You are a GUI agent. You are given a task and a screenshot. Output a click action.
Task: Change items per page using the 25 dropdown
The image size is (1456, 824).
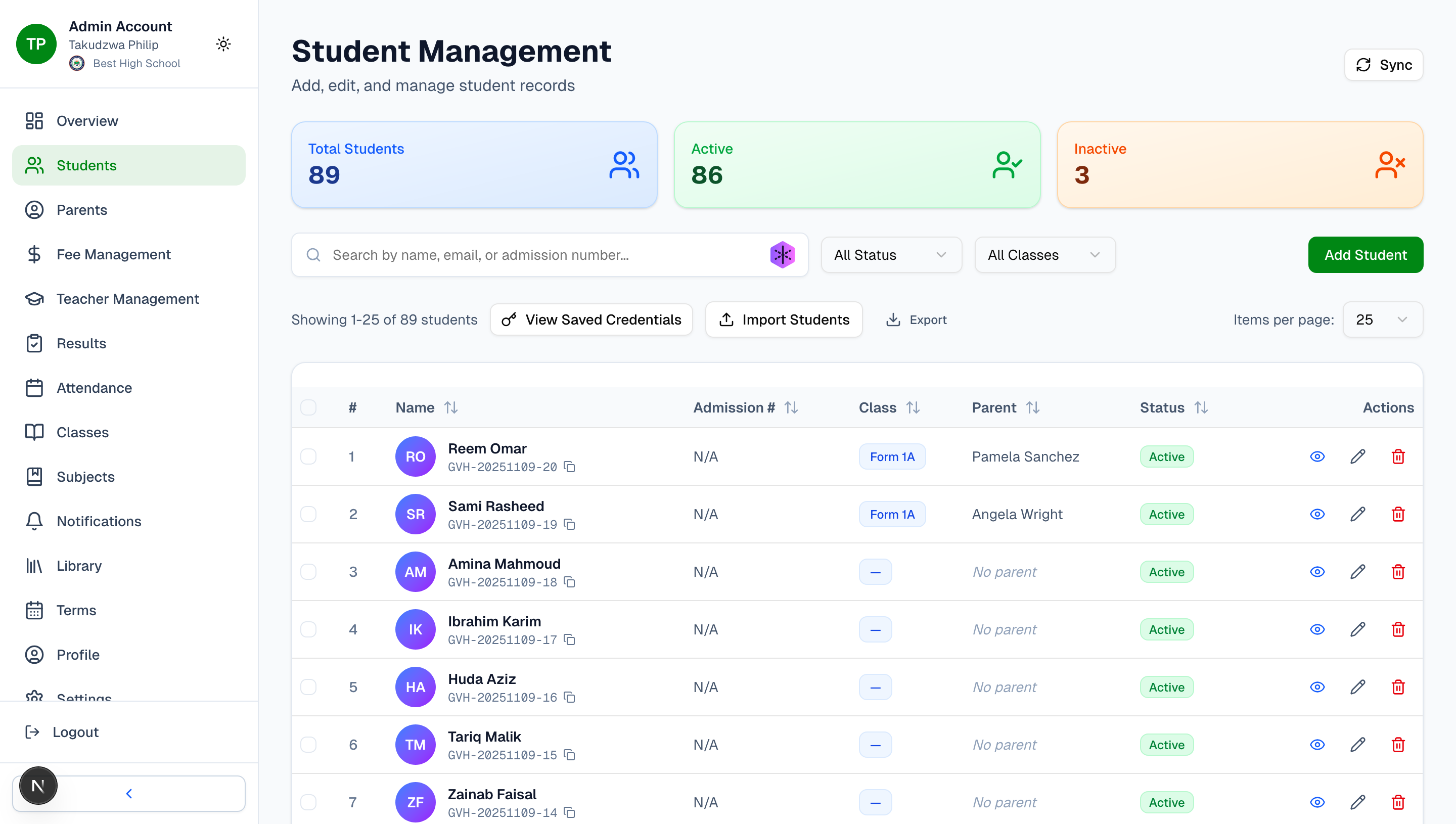tap(1382, 319)
